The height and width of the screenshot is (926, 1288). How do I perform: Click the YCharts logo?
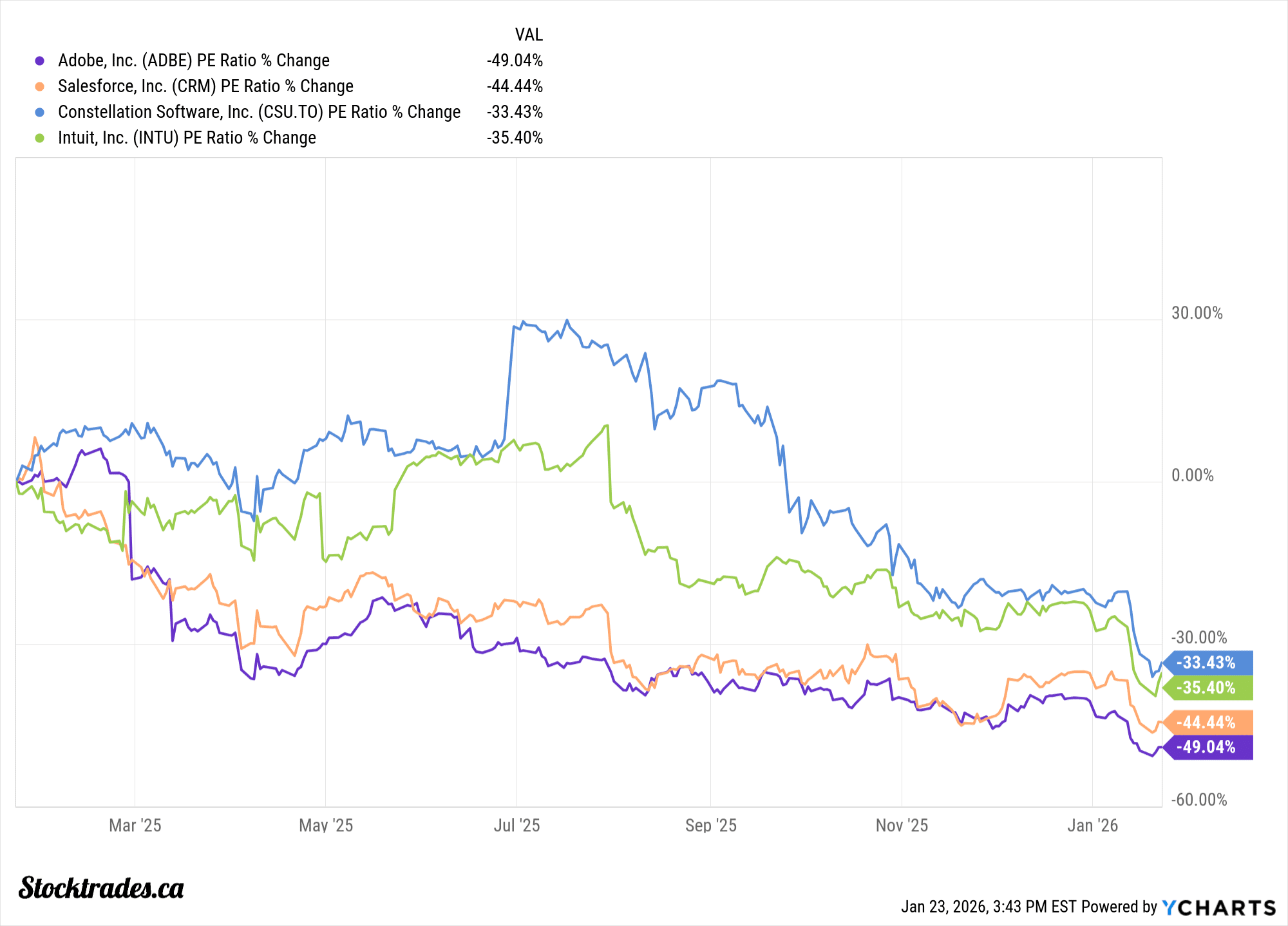click(x=1218, y=907)
